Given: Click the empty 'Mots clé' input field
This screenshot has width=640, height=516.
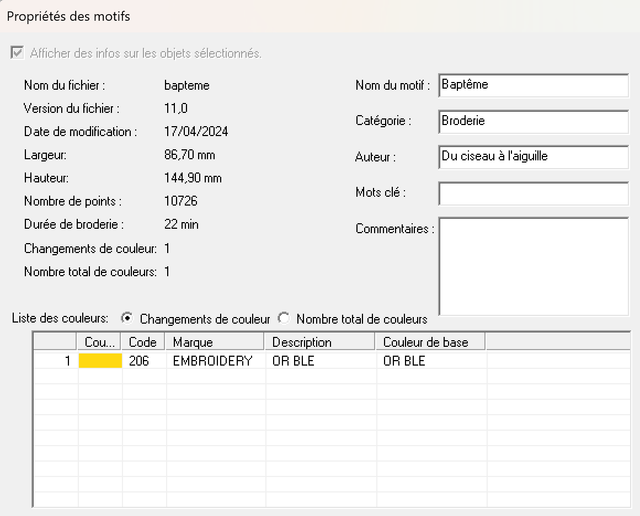Looking at the screenshot, I should click(533, 193).
